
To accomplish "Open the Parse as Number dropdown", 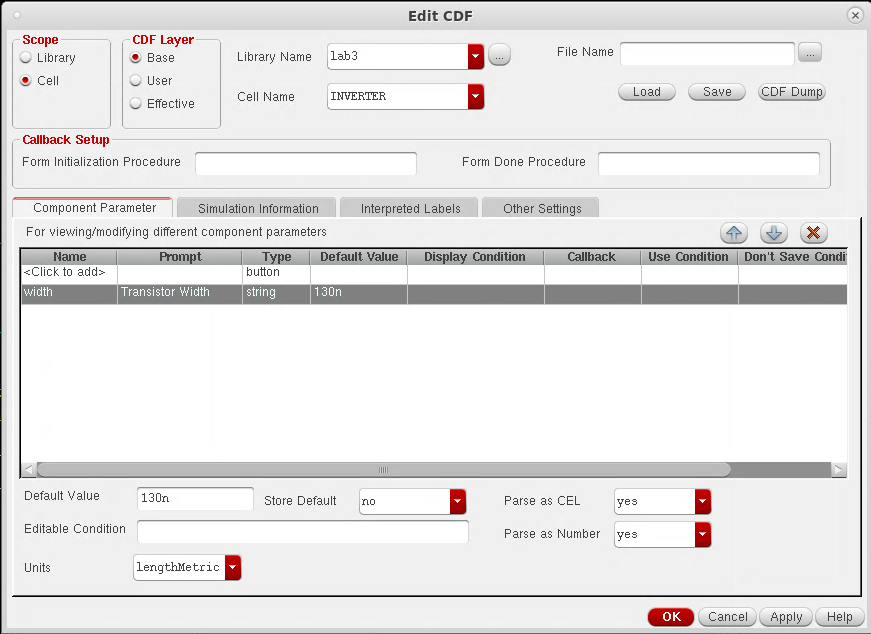I will pyautogui.click(x=703, y=535).
